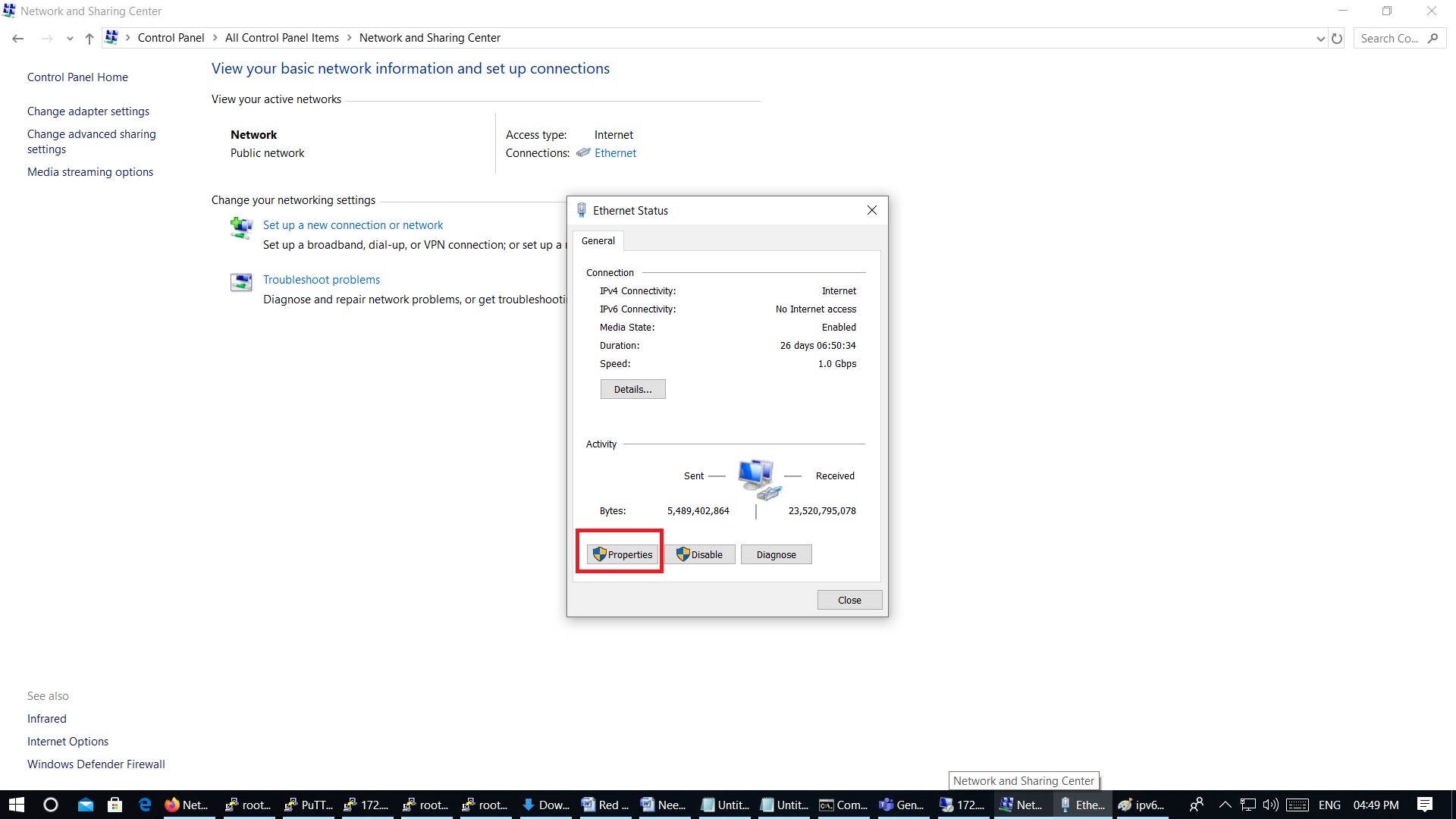Click the Set up new connection icon
The width and height of the screenshot is (1456, 819).
click(241, 227)
